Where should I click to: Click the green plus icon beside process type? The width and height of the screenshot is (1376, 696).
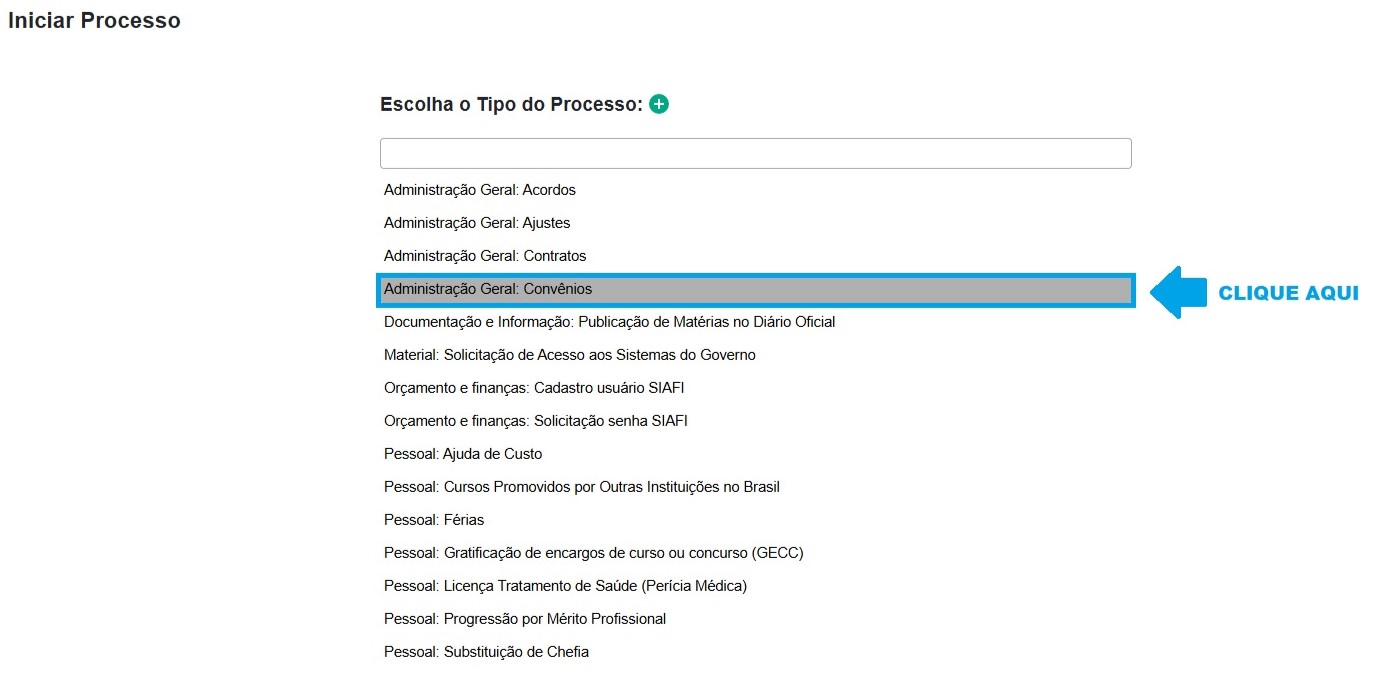click(x=659, y=104)
